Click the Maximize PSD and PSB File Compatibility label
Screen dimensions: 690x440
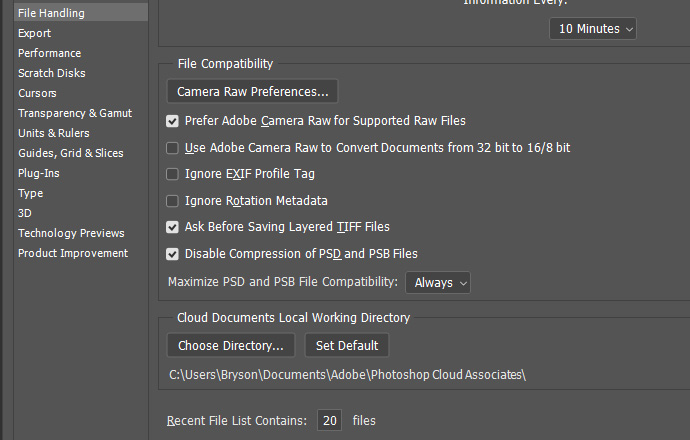[x=283, y=282]
